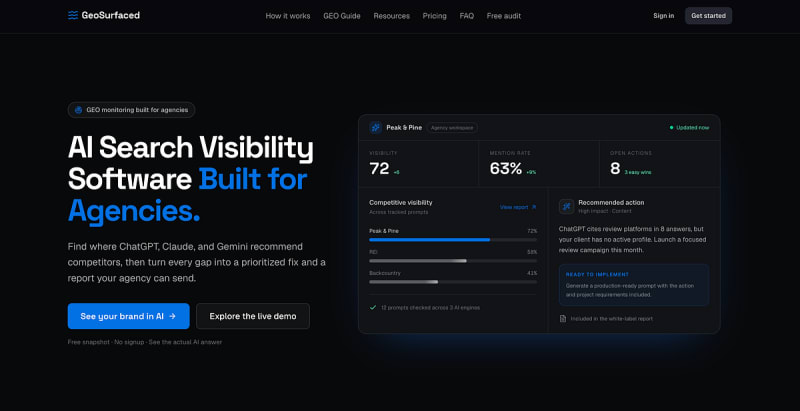Click the +9% mention rate change

click(531, 172)
